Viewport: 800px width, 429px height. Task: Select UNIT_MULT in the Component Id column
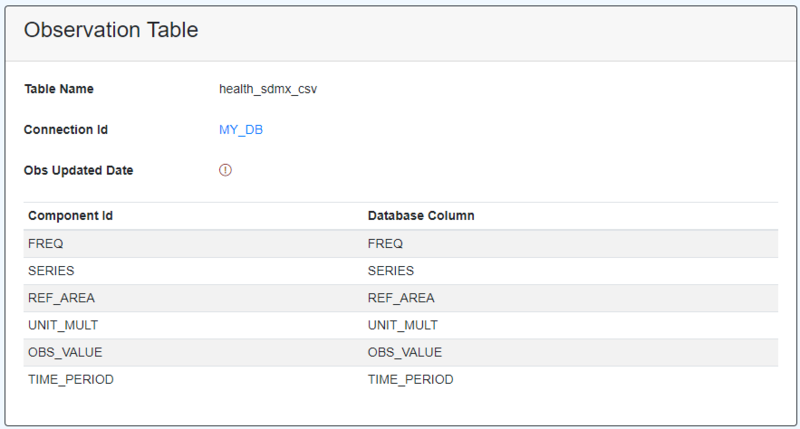pos(63,325)
